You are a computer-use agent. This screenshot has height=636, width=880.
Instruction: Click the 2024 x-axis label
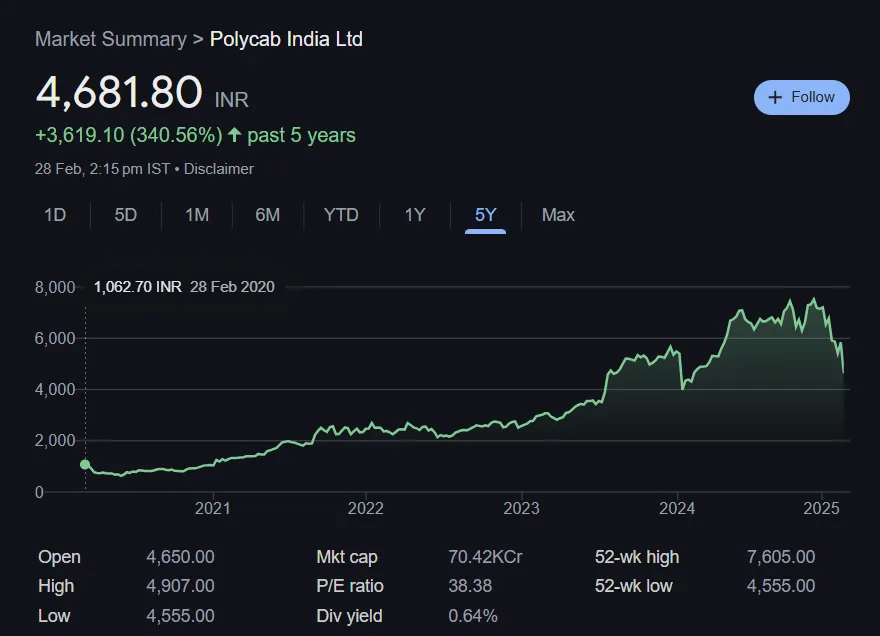pyautogui.click(x=677, y=509)
